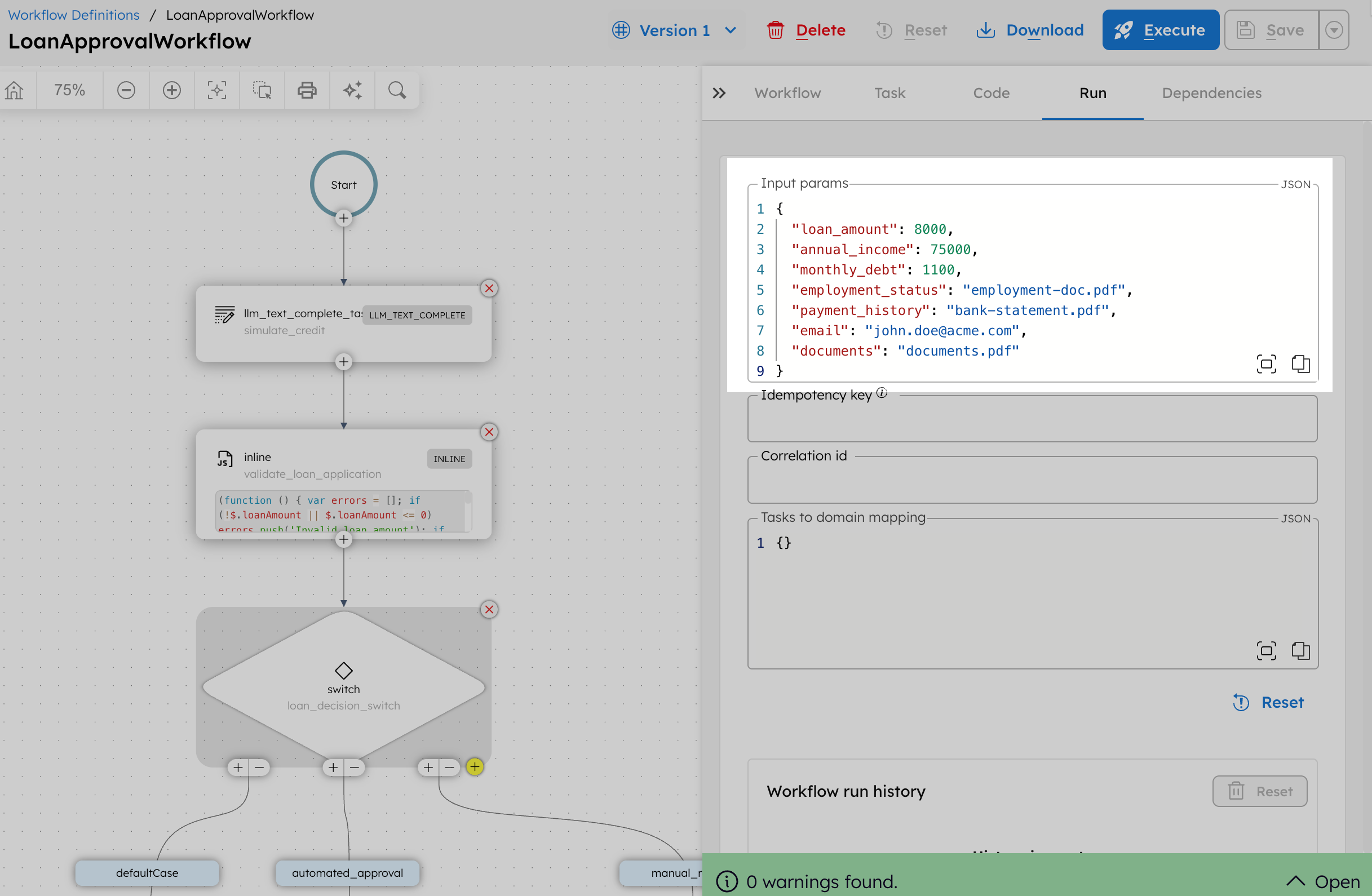Click Reset in Workflow run history
This screenshot has height=896, width=1372.
pos(1260,791)
